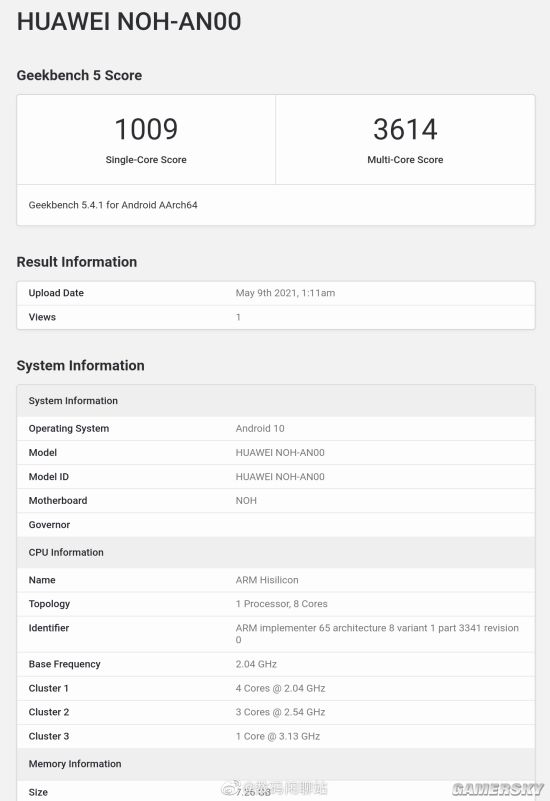550x801 pixels.
Task: Click the Topology 1 Processor, 8 Cores value
Action: coord(281,604)
